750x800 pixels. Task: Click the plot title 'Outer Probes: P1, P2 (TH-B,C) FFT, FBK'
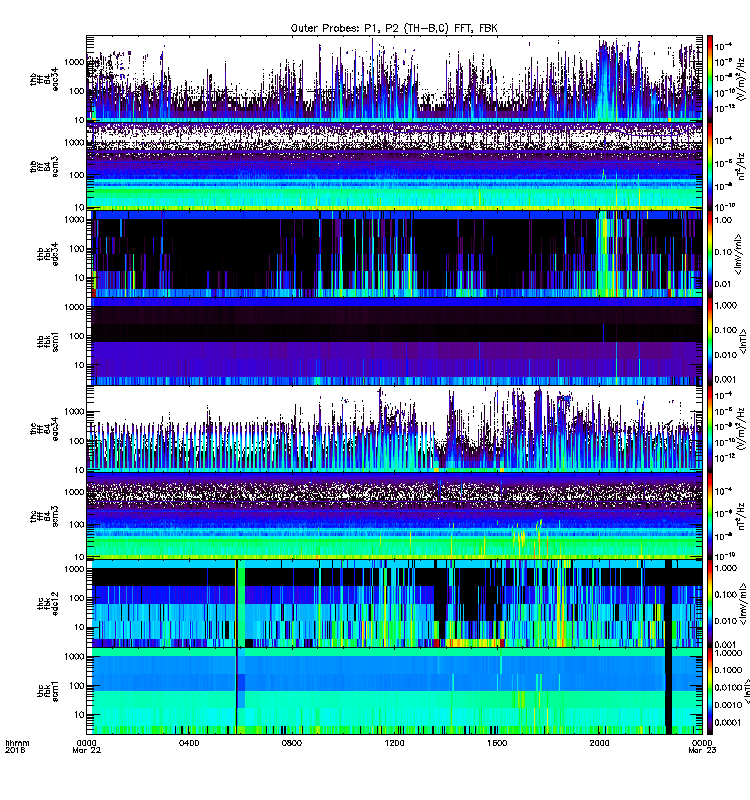pos(393,29)
